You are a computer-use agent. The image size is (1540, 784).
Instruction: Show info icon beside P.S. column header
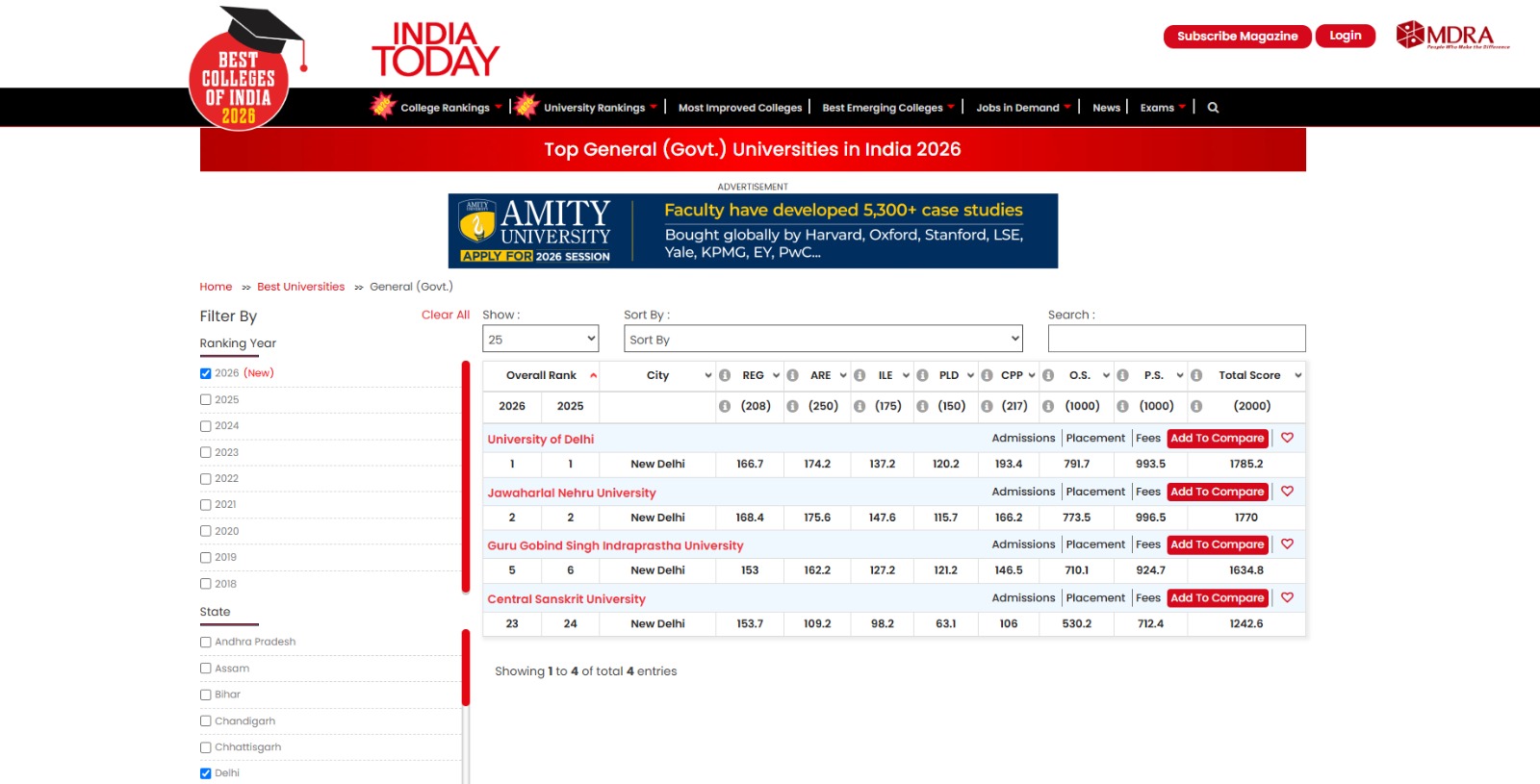click(x=1122, y=375)
